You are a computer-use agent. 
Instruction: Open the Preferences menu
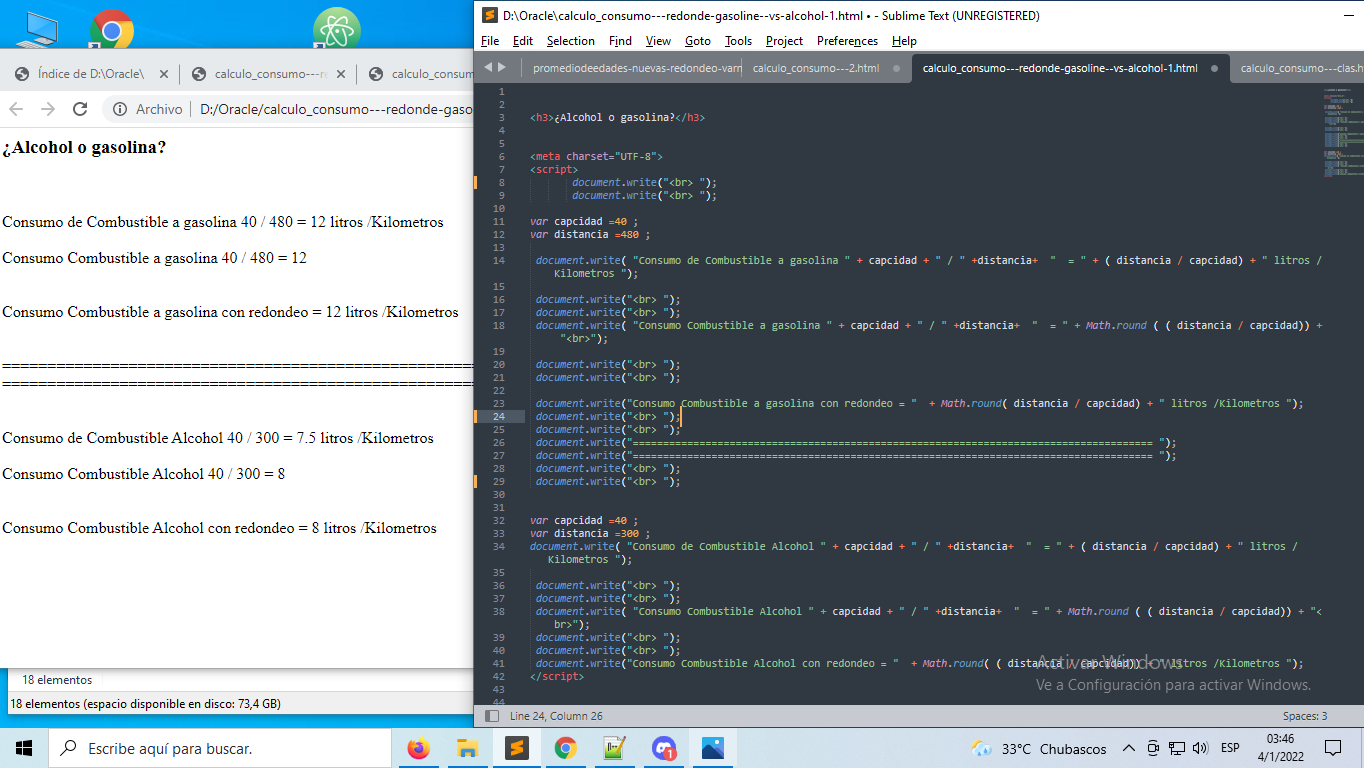847,41
